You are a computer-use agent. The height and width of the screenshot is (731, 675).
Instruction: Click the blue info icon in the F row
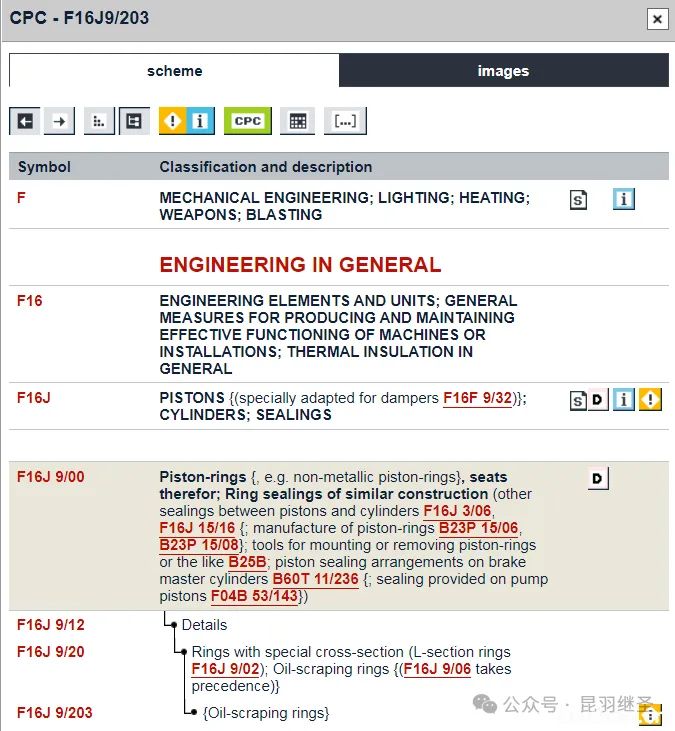click(x=624, y=199)
